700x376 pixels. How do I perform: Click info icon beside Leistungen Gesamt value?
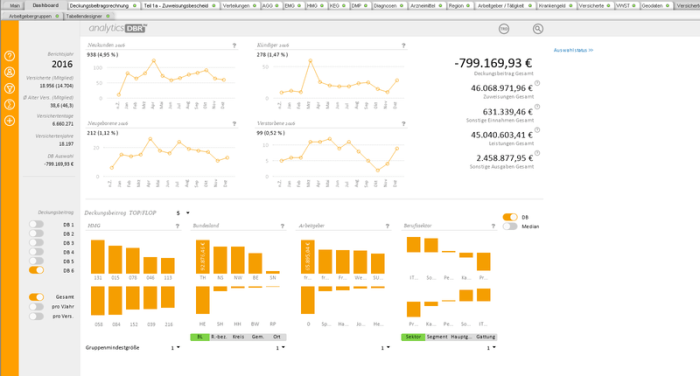click(x=538, y=130)
